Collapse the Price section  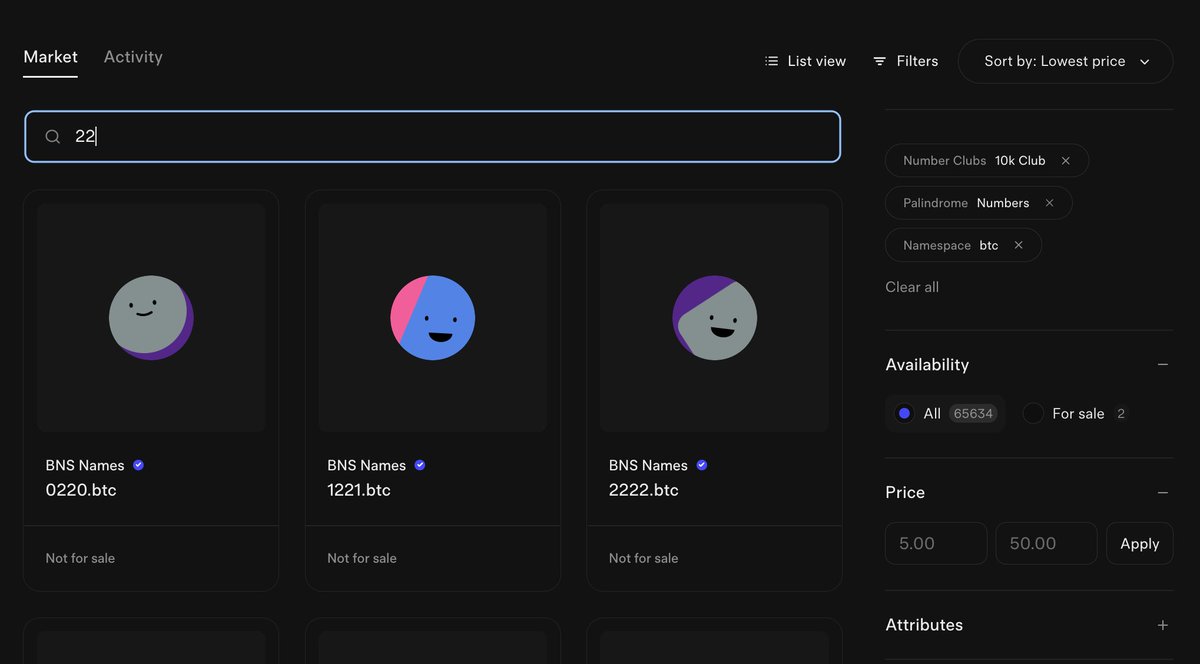click(x=1163, y=493)
